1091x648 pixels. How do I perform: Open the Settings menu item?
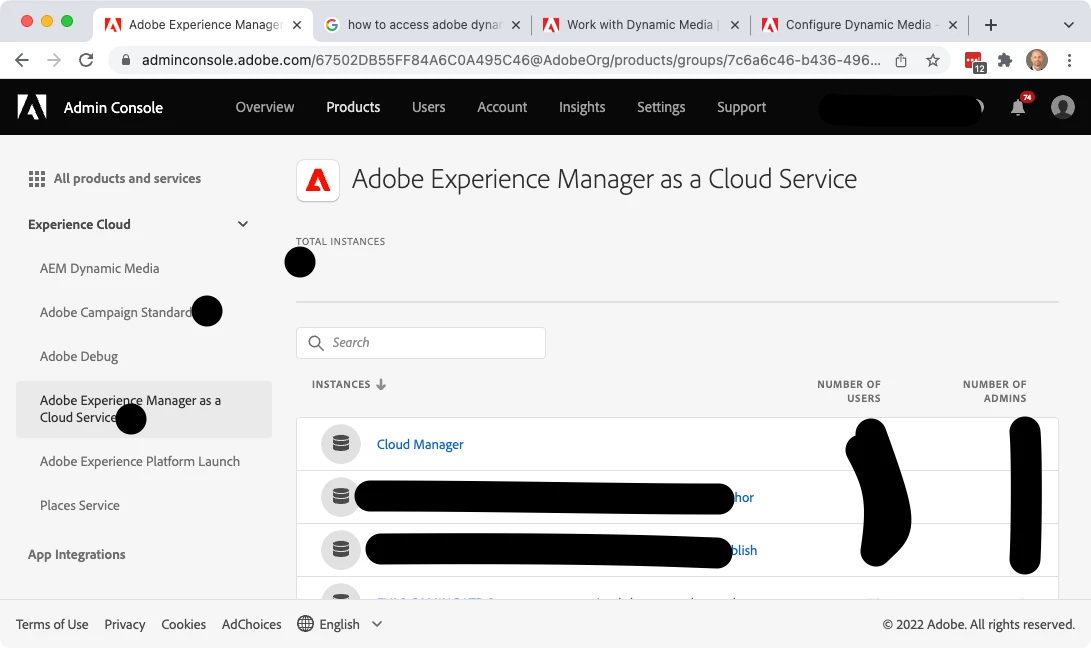point(661,107)
